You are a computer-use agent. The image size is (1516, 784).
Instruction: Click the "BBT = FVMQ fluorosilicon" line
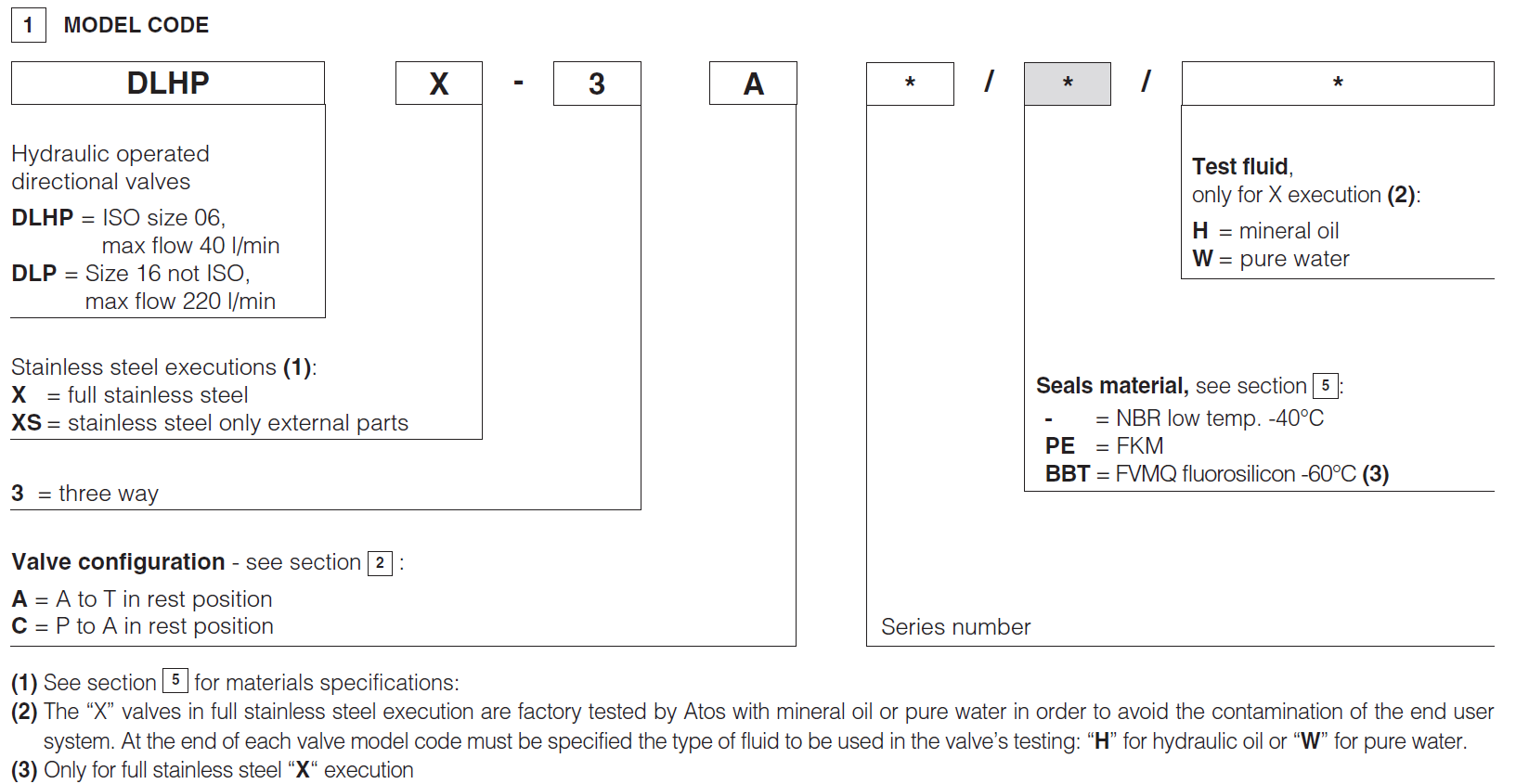coord(1216,474)
